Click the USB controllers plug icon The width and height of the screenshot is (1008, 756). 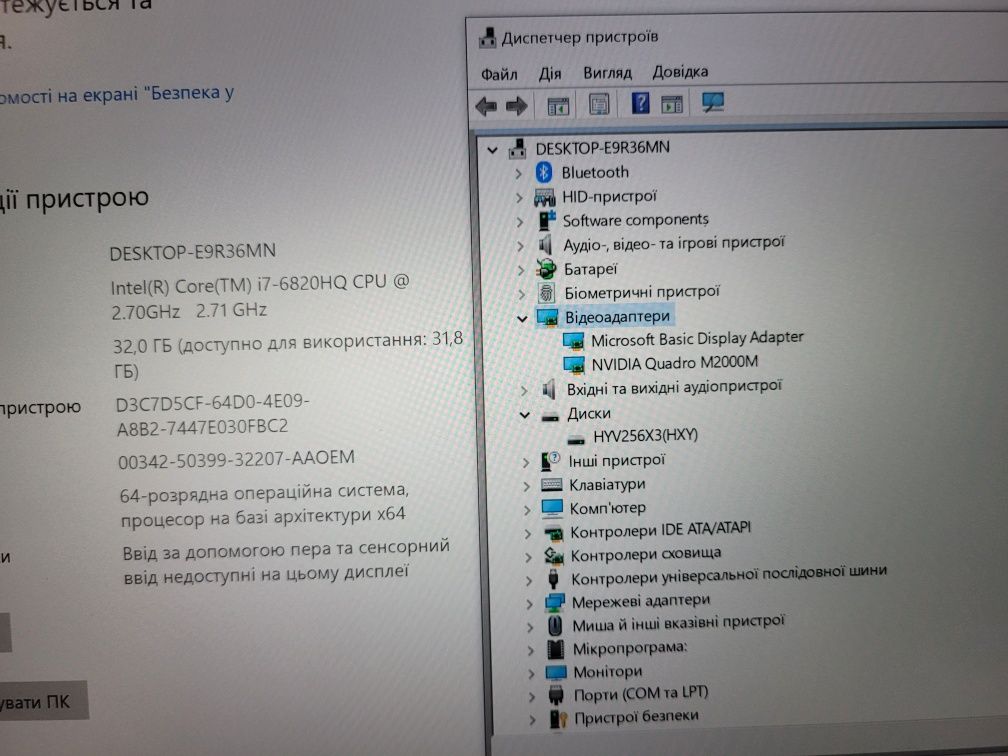(x=554, y=579)
